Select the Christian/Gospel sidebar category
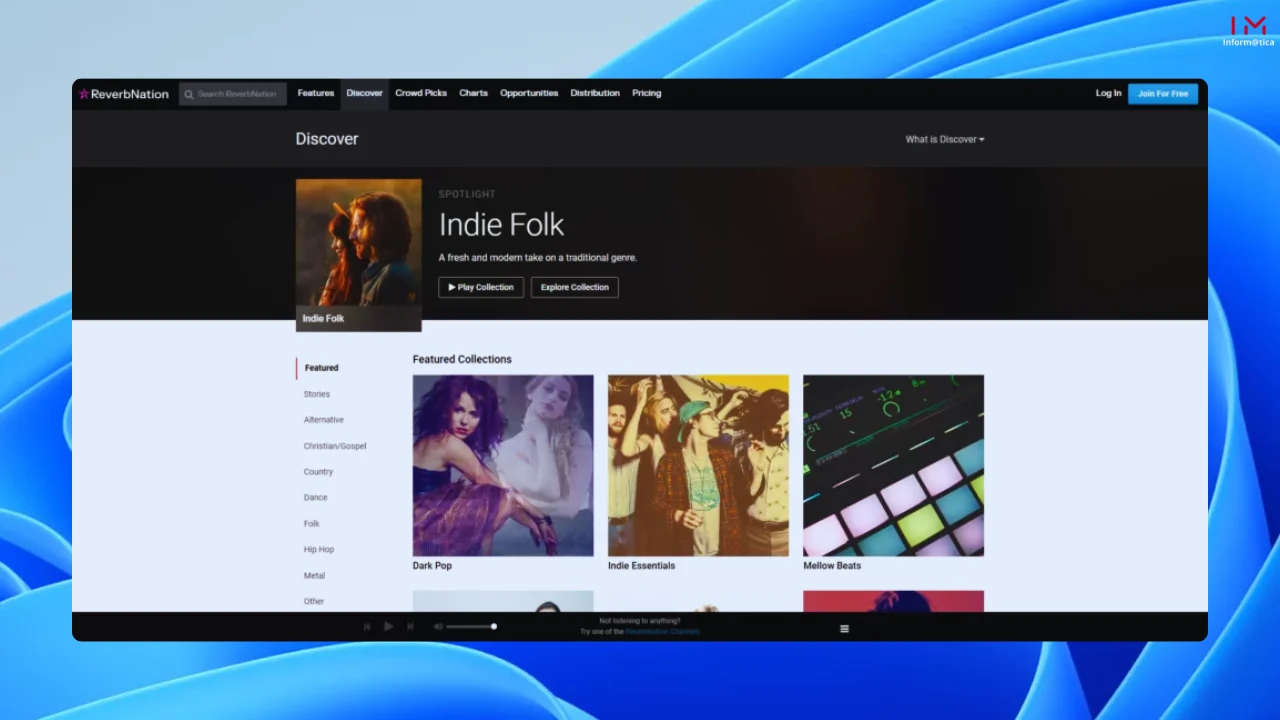 [x=335, y=446]
